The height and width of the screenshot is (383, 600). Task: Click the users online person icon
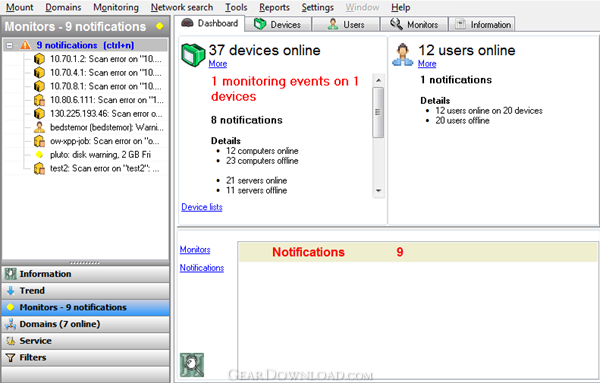(x=403, y=55)
